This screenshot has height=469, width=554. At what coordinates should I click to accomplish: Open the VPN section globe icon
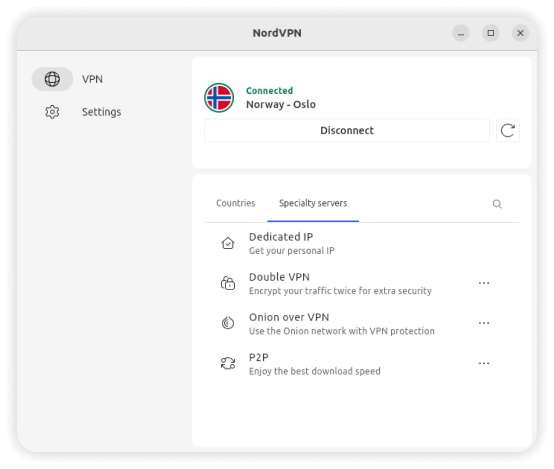(x=52, y=79)
